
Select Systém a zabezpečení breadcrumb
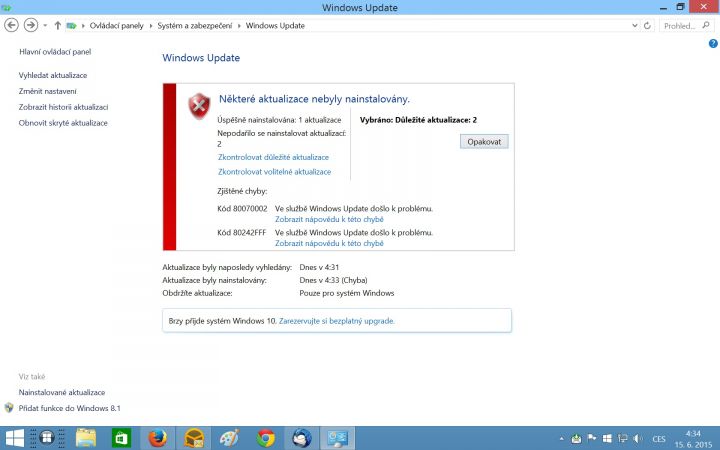click(195, 26)
